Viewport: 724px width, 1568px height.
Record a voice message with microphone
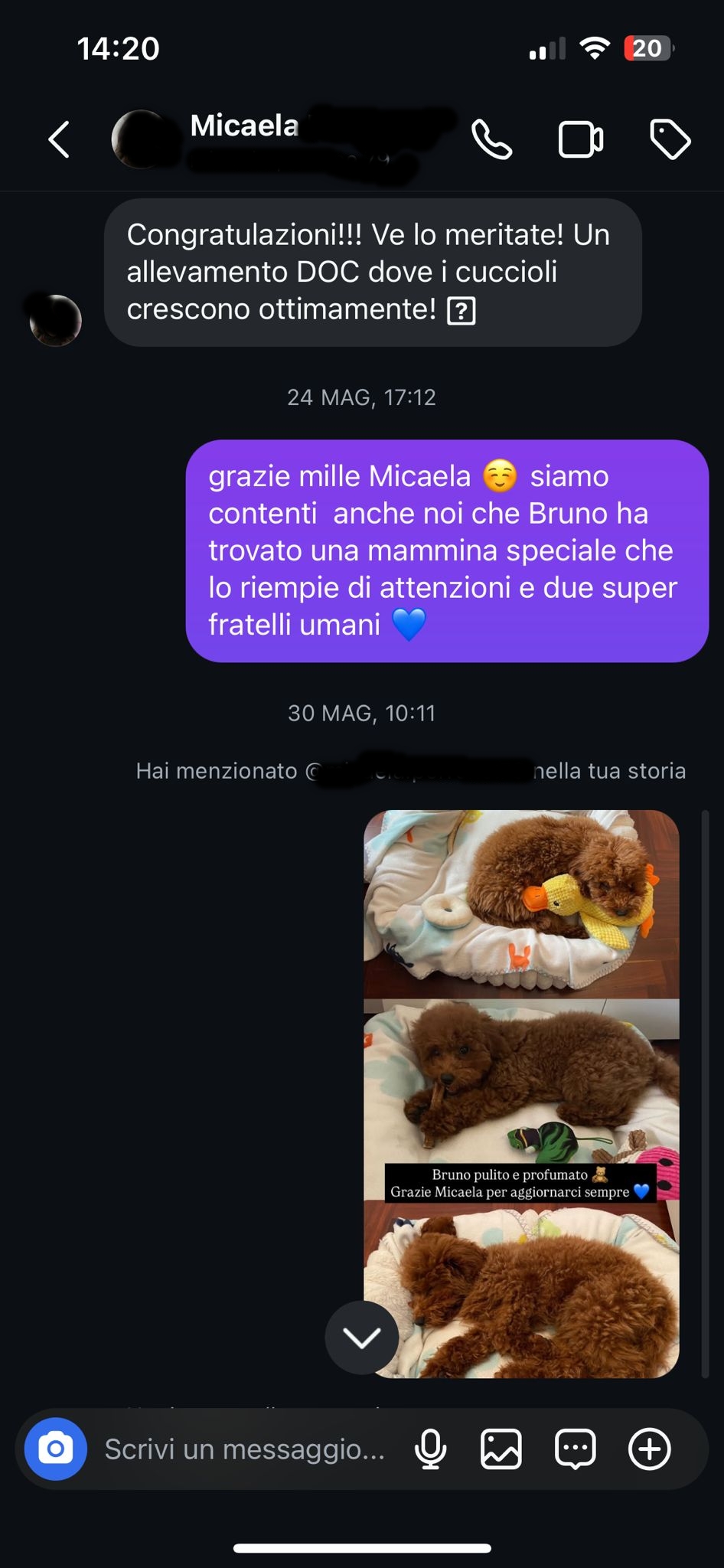(x=430, y=1449)
